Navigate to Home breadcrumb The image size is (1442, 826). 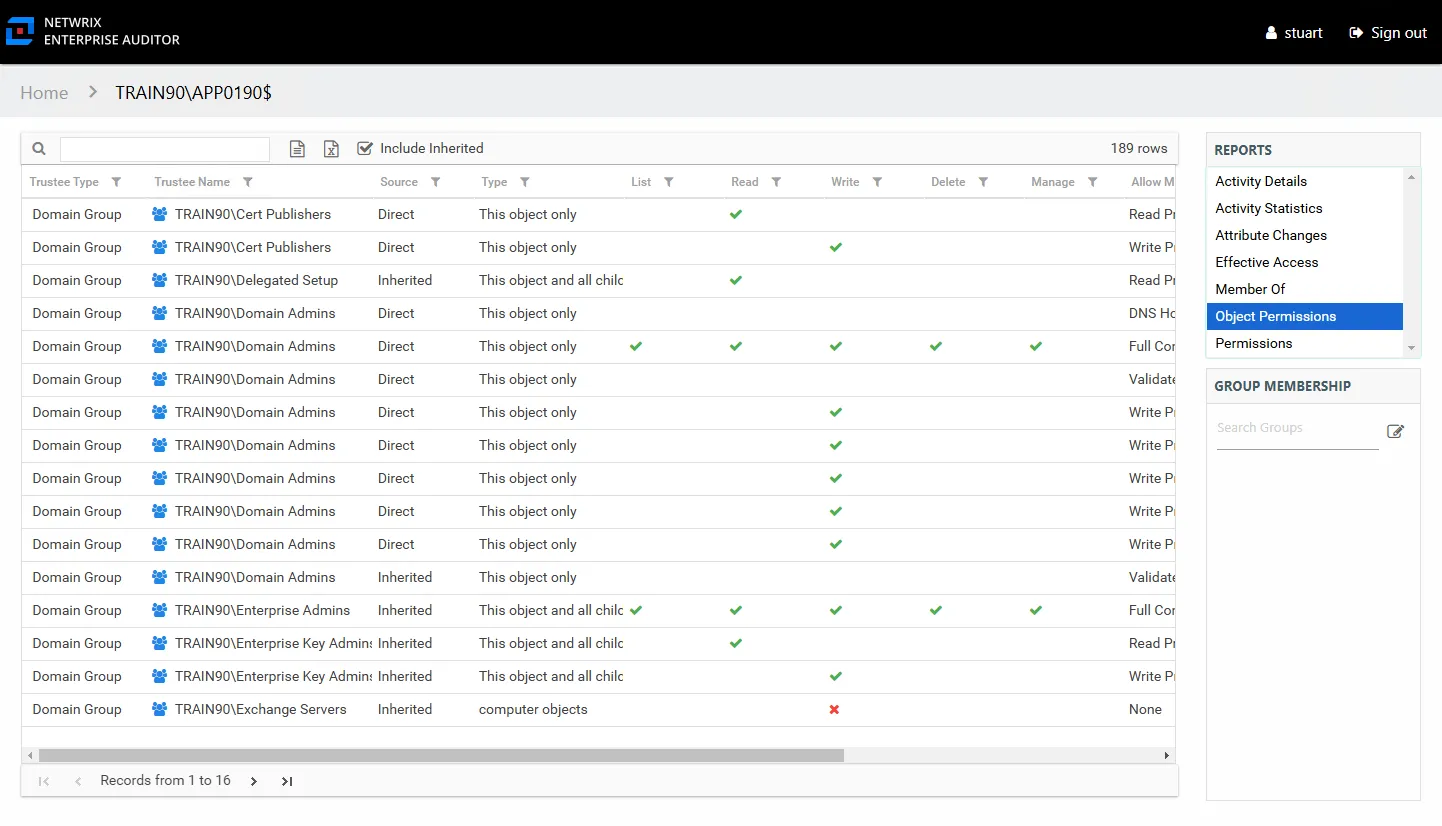44,93
